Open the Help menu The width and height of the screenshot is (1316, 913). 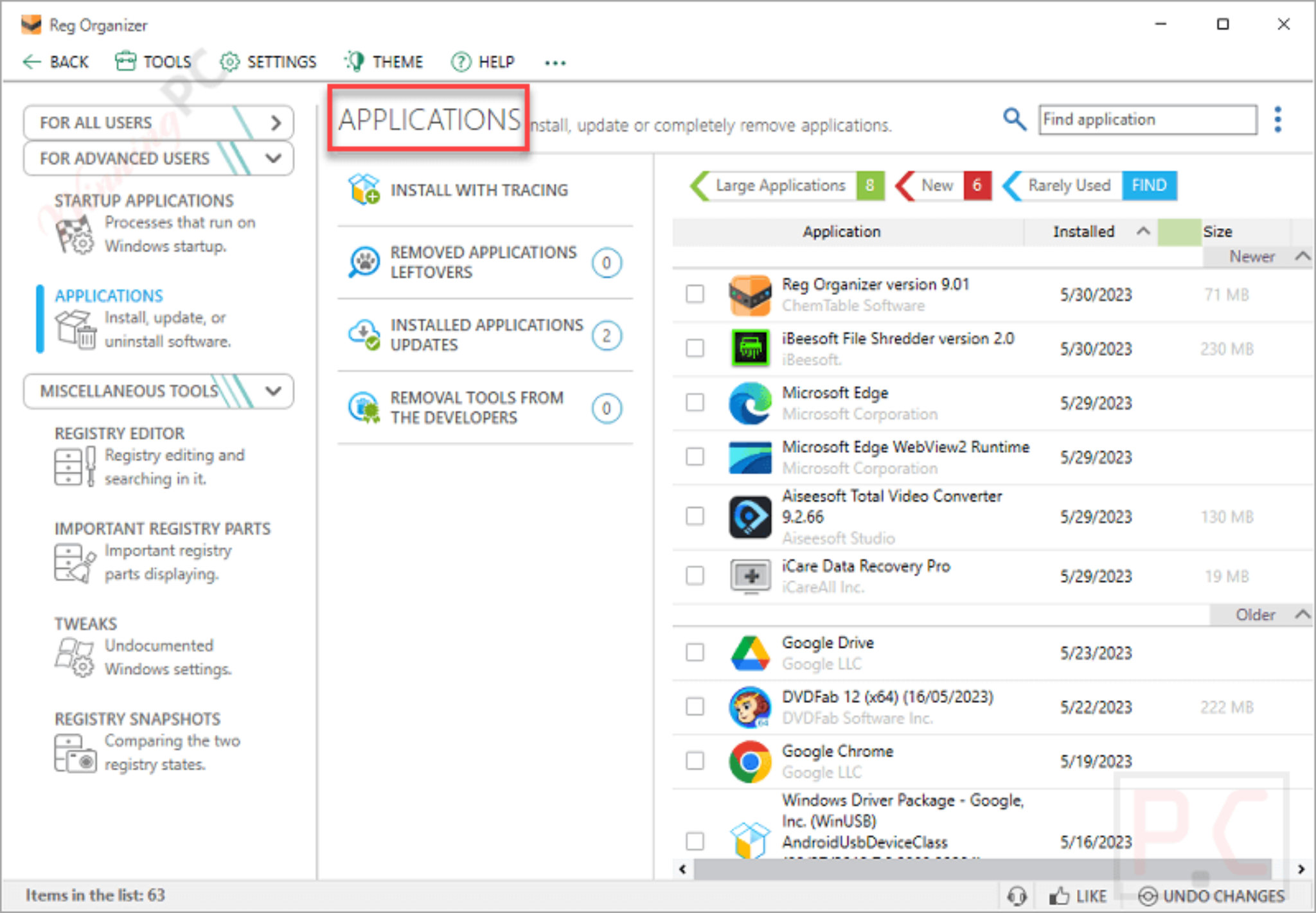pyautogui.click(x=483, y=62)
